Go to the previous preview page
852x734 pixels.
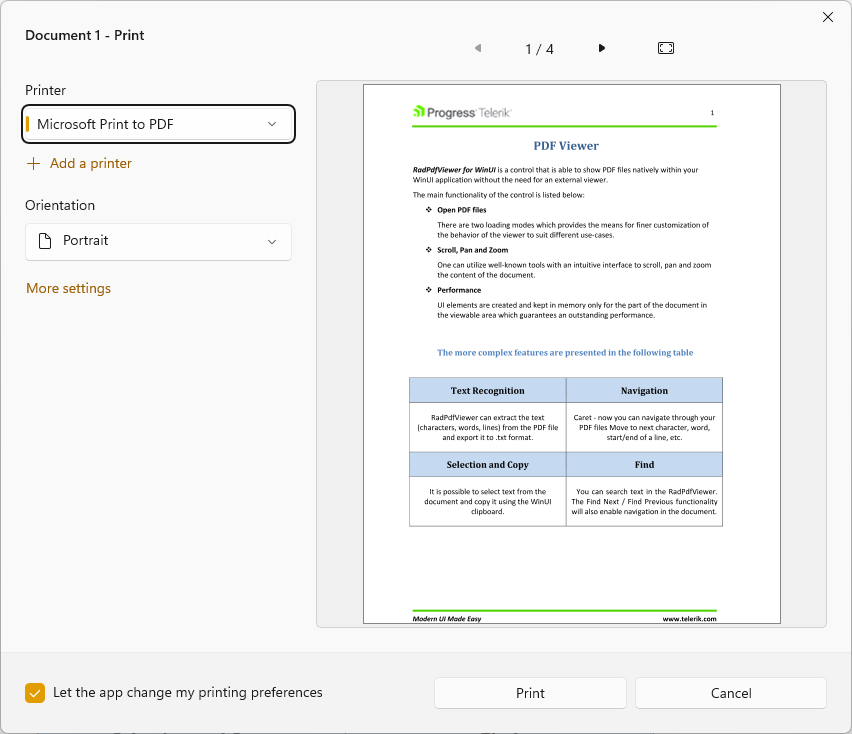[477, 47]
